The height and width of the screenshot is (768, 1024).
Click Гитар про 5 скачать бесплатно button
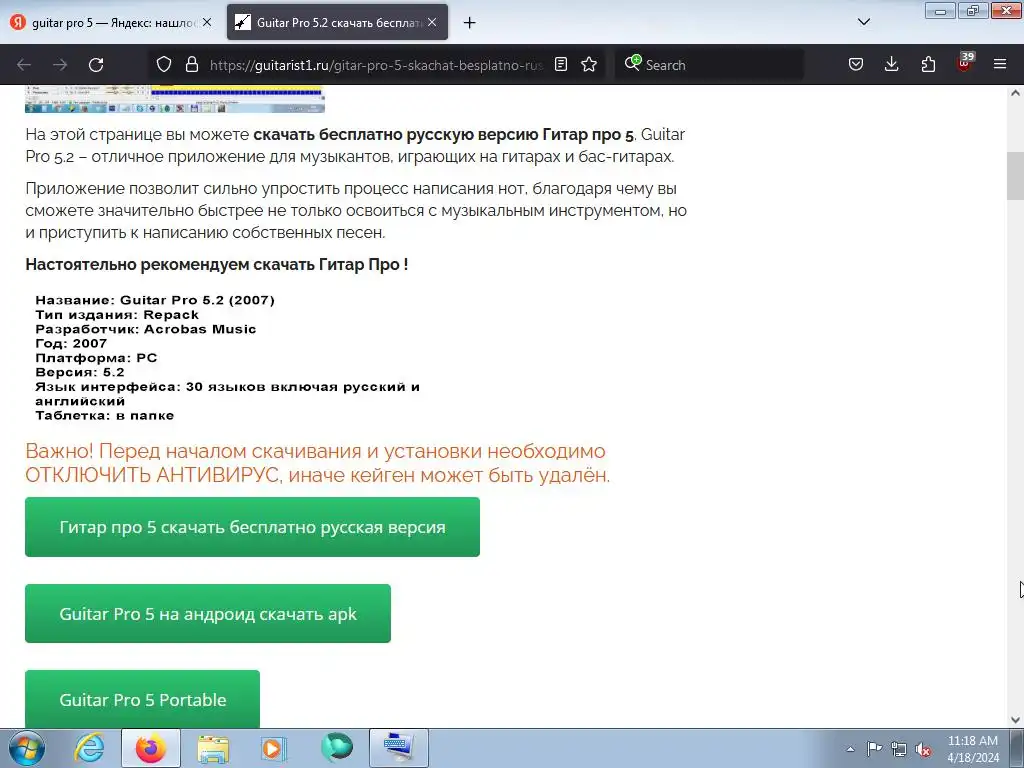252,527
